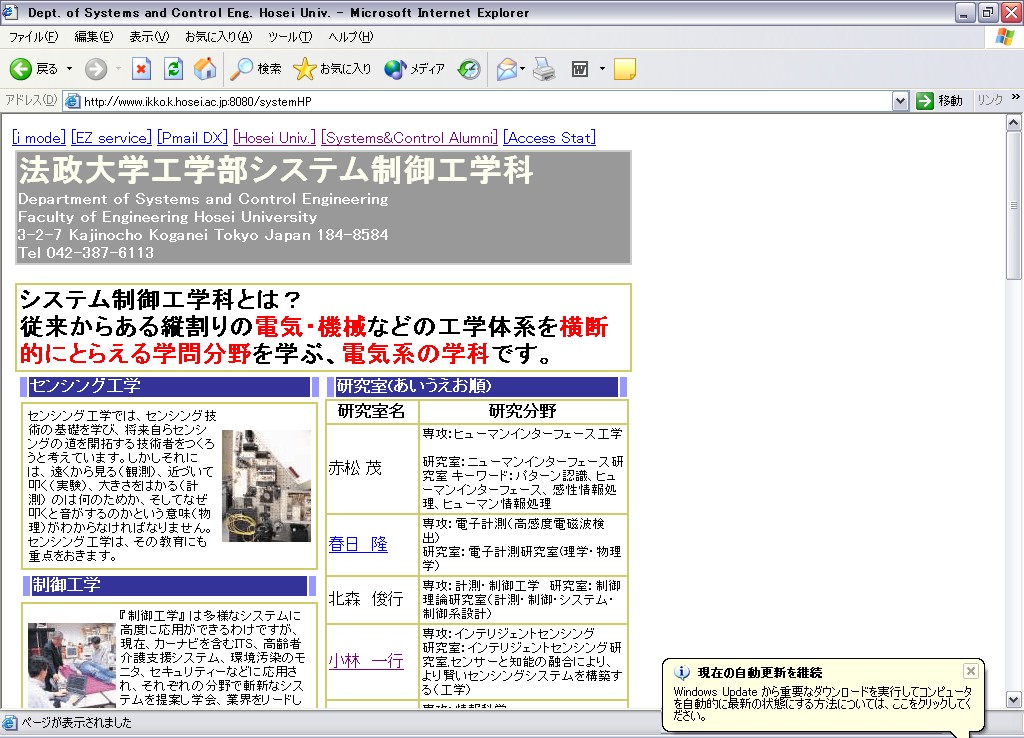Go to Home page icon
Viewport: 1024px width, 738px height.
pyautogui.click(x=204, y=69)
